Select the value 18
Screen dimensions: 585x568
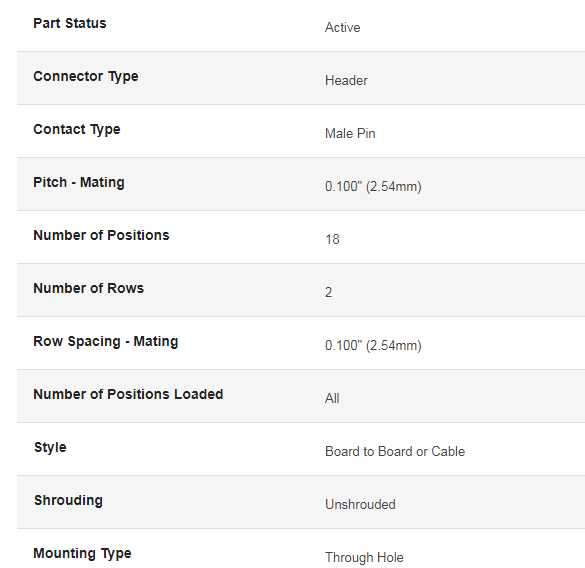coord(332,240)
